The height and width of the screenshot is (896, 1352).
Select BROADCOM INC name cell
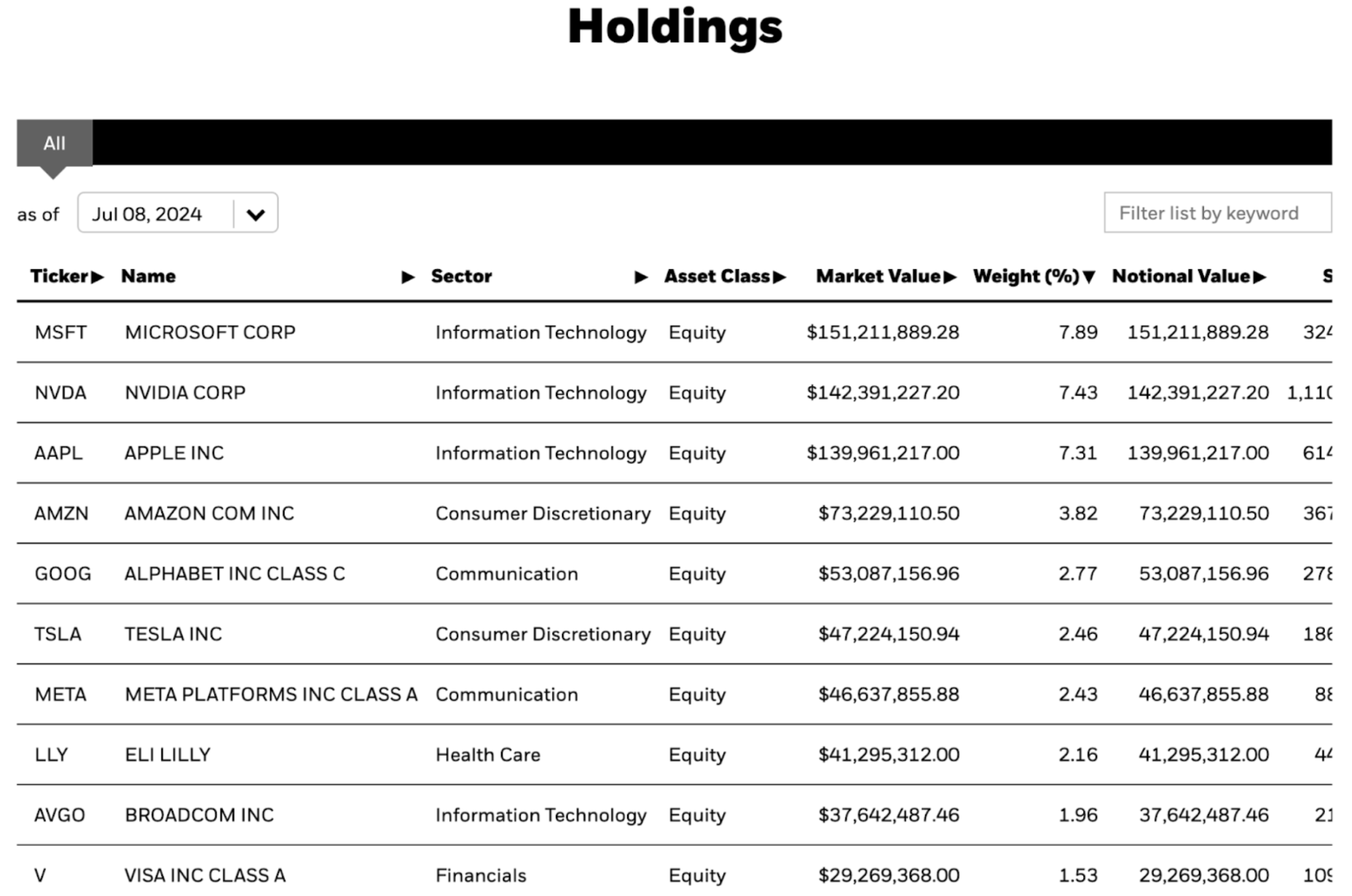click(200, 816)
